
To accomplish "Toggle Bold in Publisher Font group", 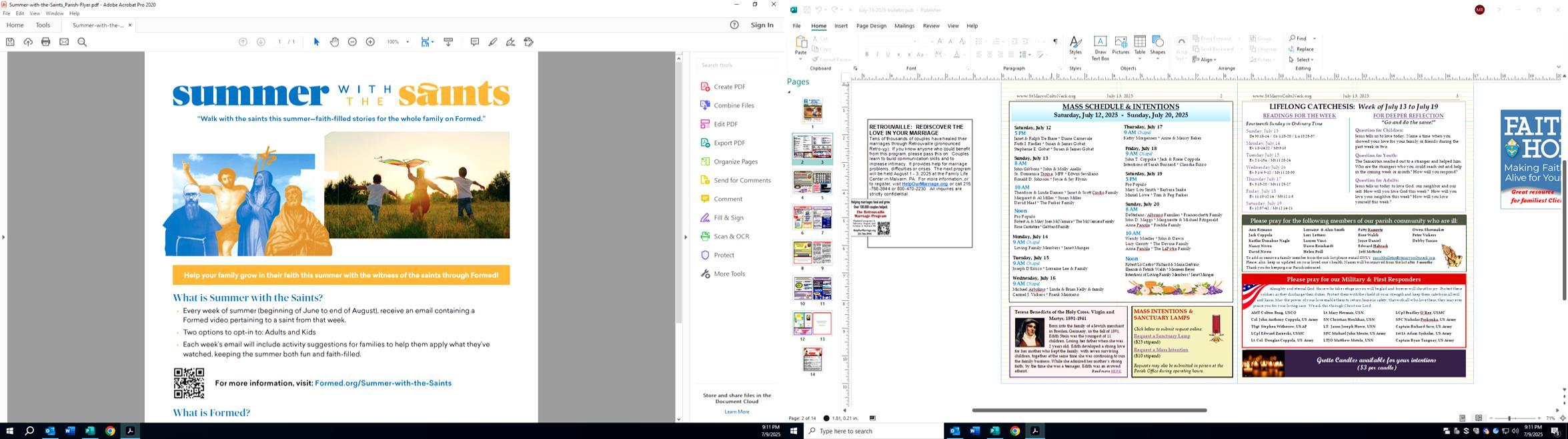I will [x=866, y=55].
